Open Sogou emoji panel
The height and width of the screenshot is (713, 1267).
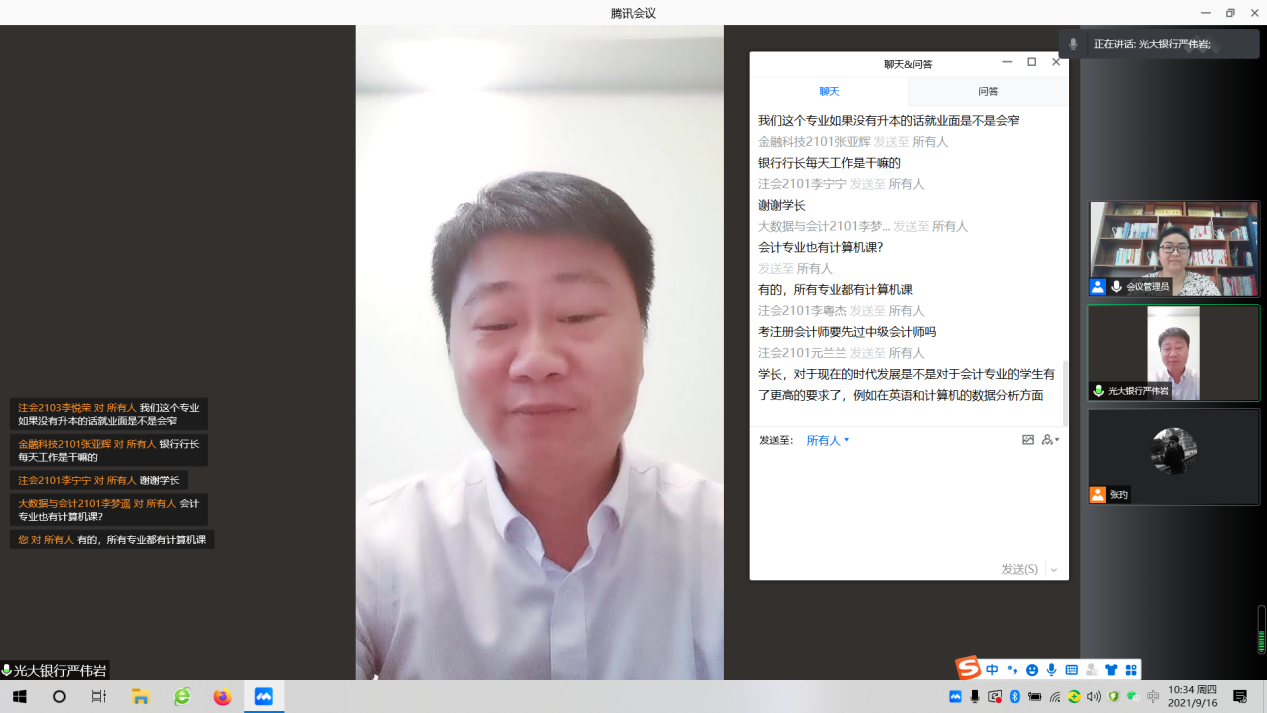[1032, 670]
